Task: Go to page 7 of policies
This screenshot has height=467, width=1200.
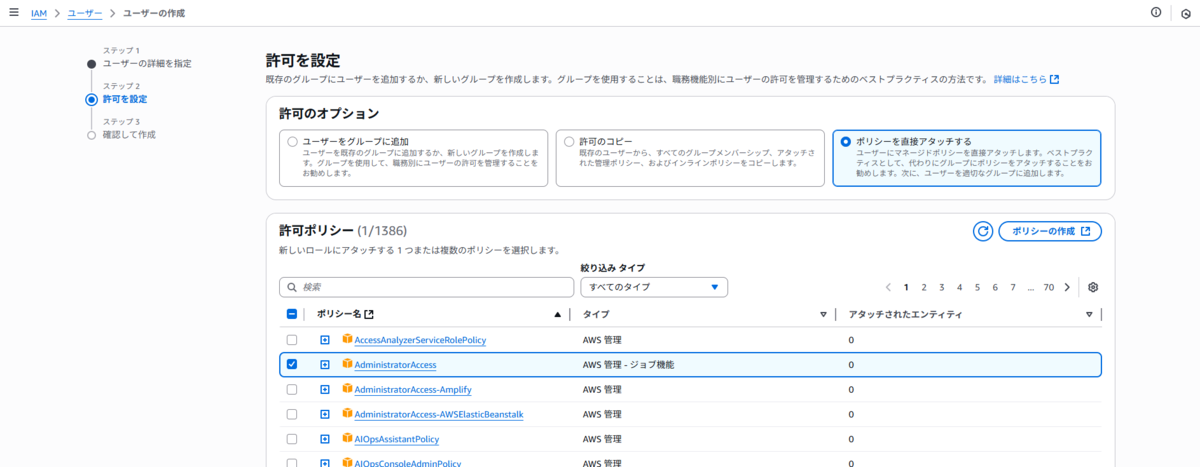Action: point(1013,287)
